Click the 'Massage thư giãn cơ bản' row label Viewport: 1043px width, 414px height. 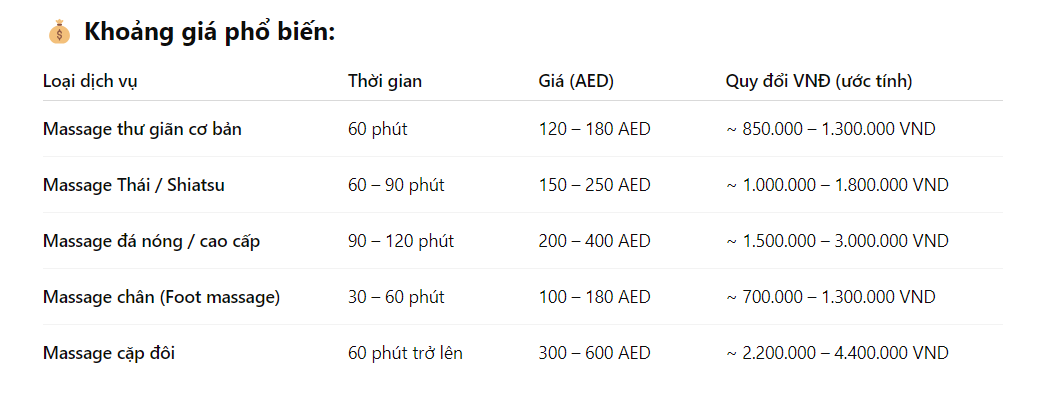[x=142, y=129]
